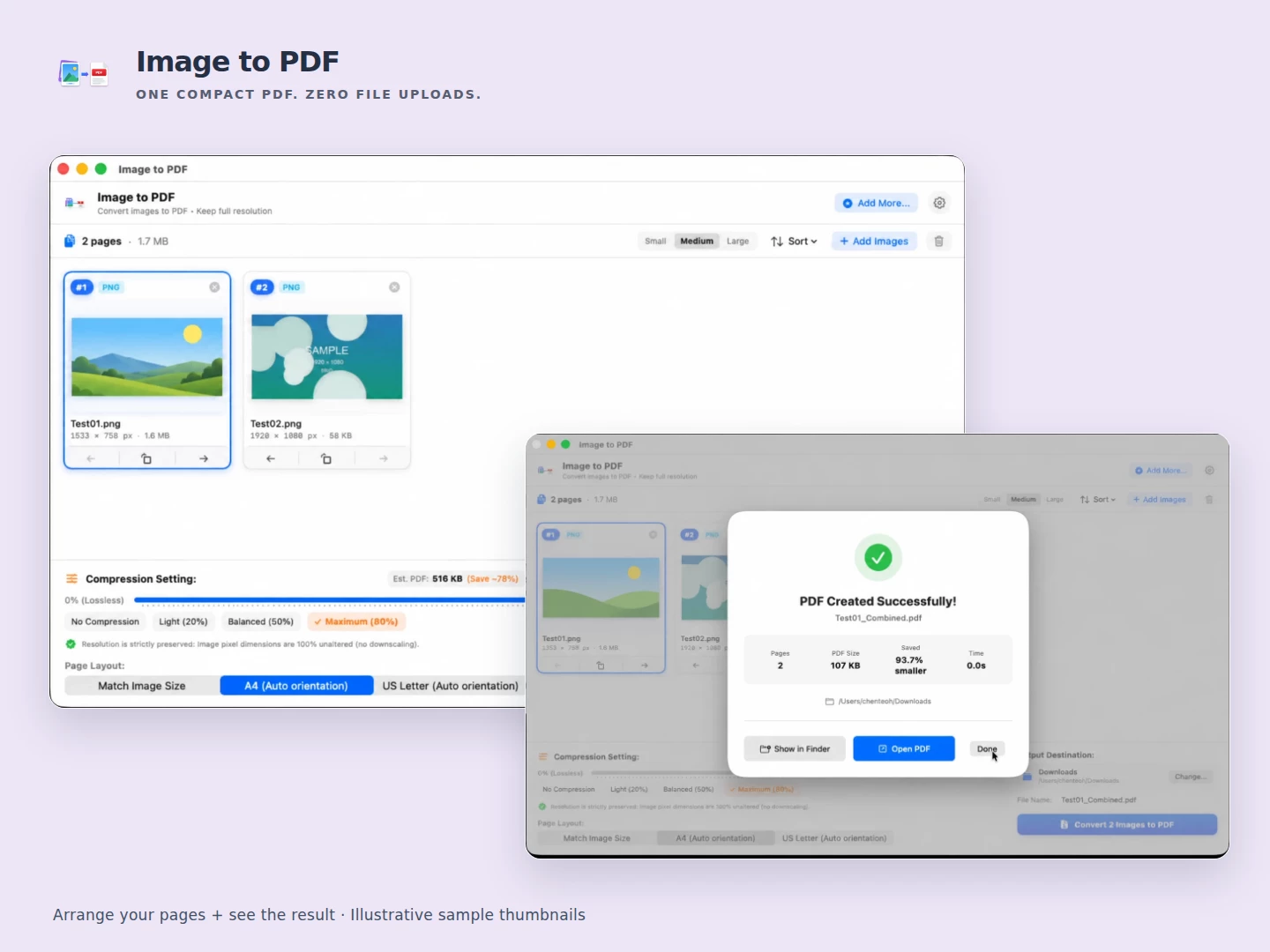
Task: Click the /Users/chenteoh/Downloads path text
Action: pyautogui.click(x=885, y=702)
